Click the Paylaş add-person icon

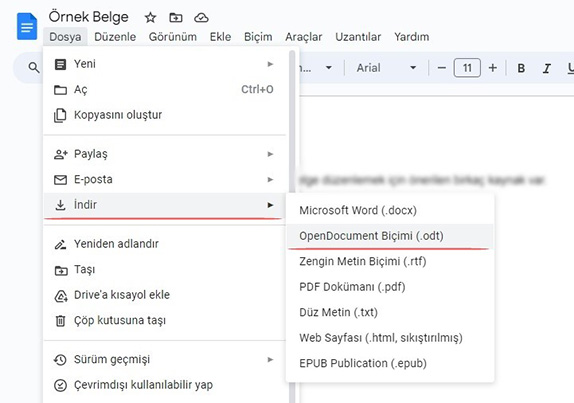click(x=61, y=154)
